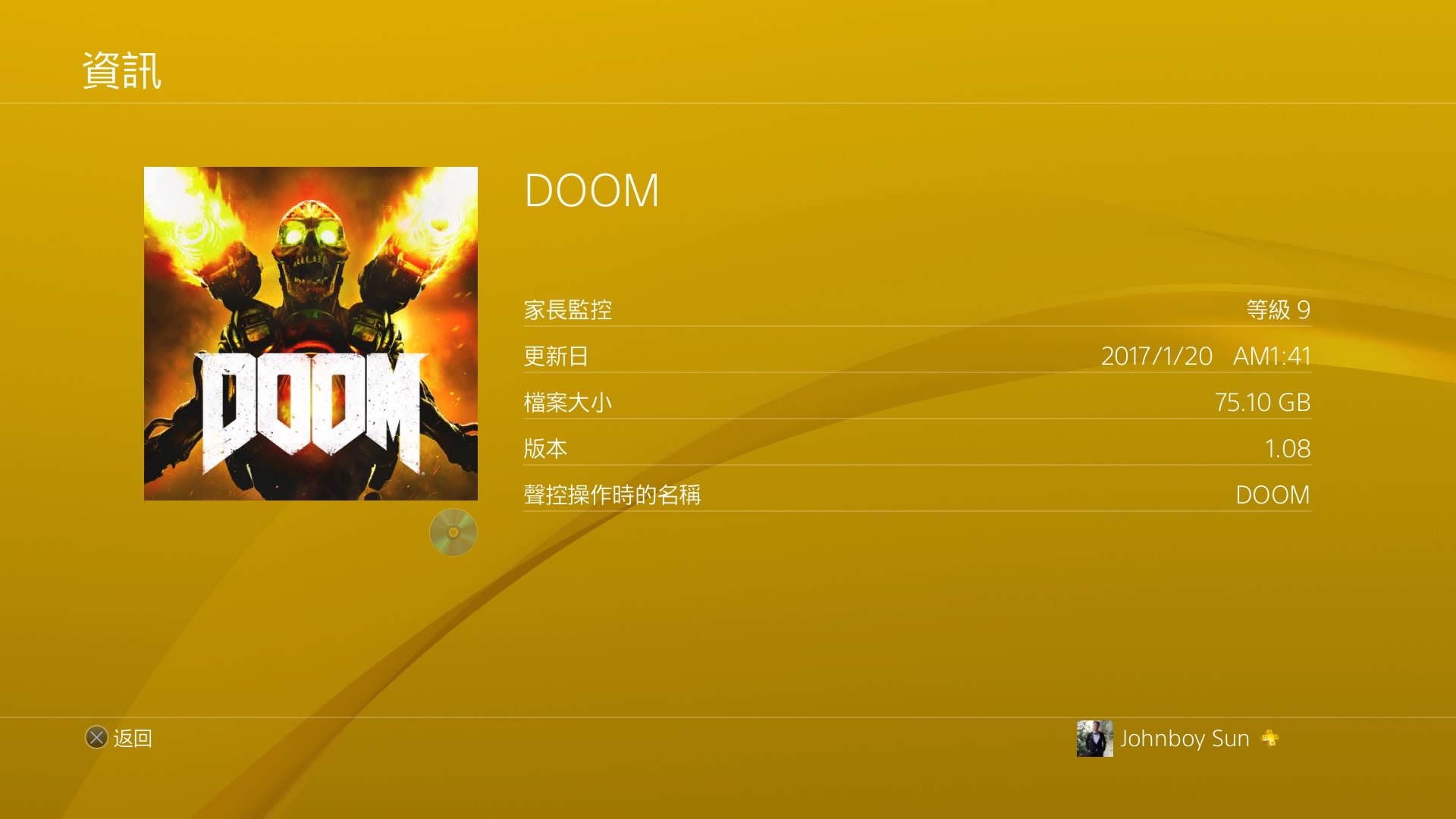Click the PlayStation Plus badge icon
Image resolution: width=1456 pixels, height=819 pixels.
pyautogui.click(x=1270, y=738)
